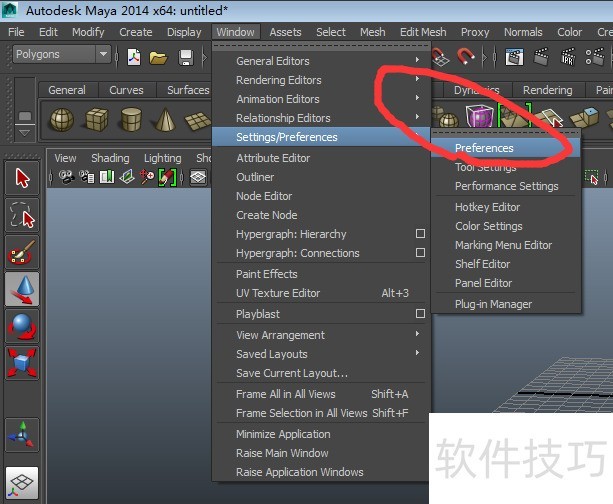Open Paint Effects window

coord(267,274)
